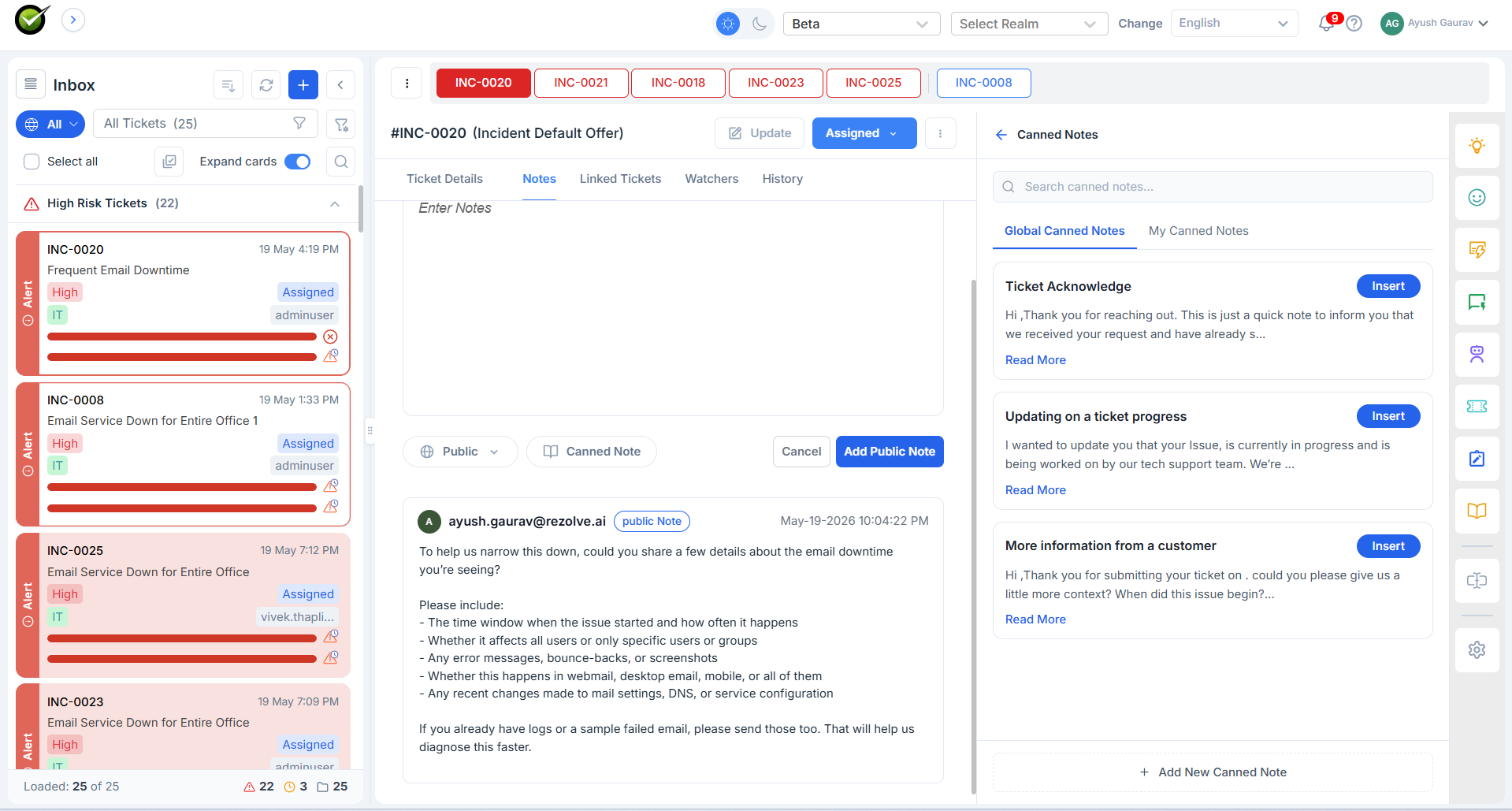Screen dimensions: 1512x811
Task: Insert the Ticket Acknowledge canned note
Action: tap(1388, 286)
